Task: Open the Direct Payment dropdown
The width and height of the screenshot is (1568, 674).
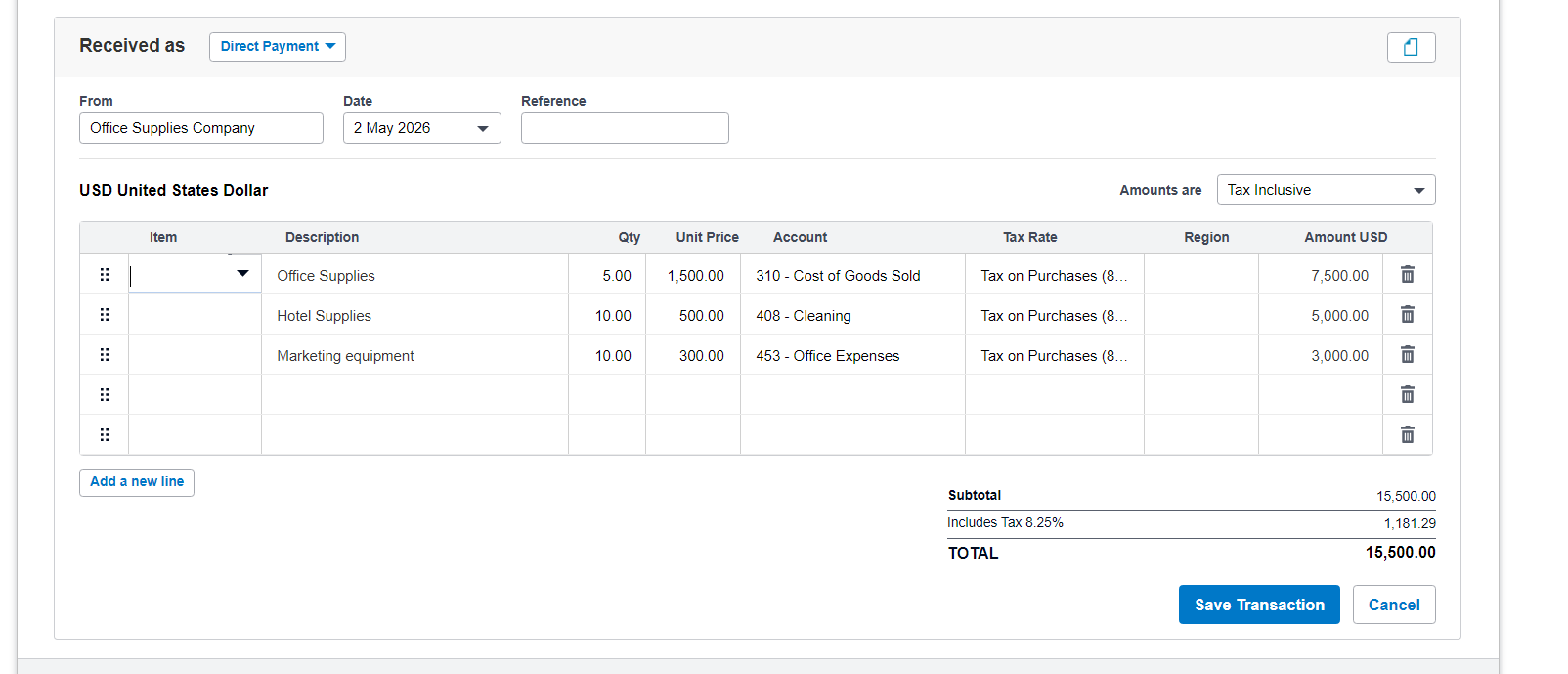Action: coord(278,47)
